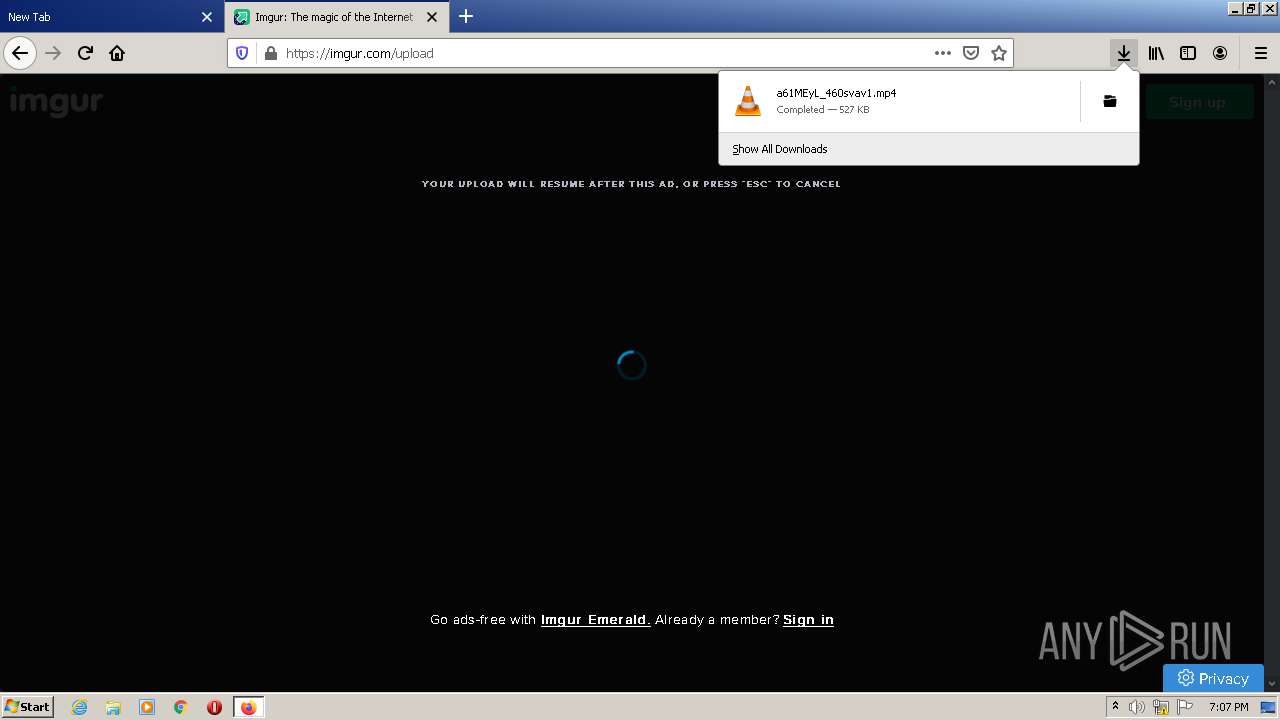Open downloaded file a61MEyL_460svav1.mp4
Viewport: 1280px width, 720px height.
coord(898,101)
